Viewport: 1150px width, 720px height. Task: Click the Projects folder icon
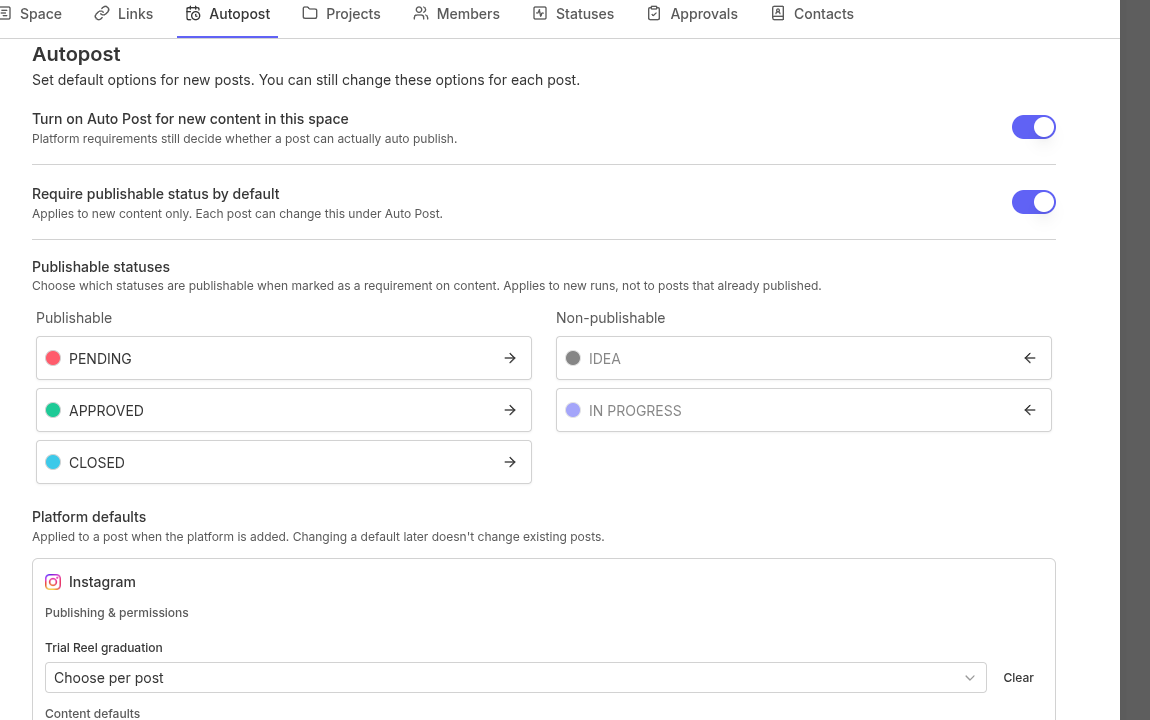click(x=310, y=13)
